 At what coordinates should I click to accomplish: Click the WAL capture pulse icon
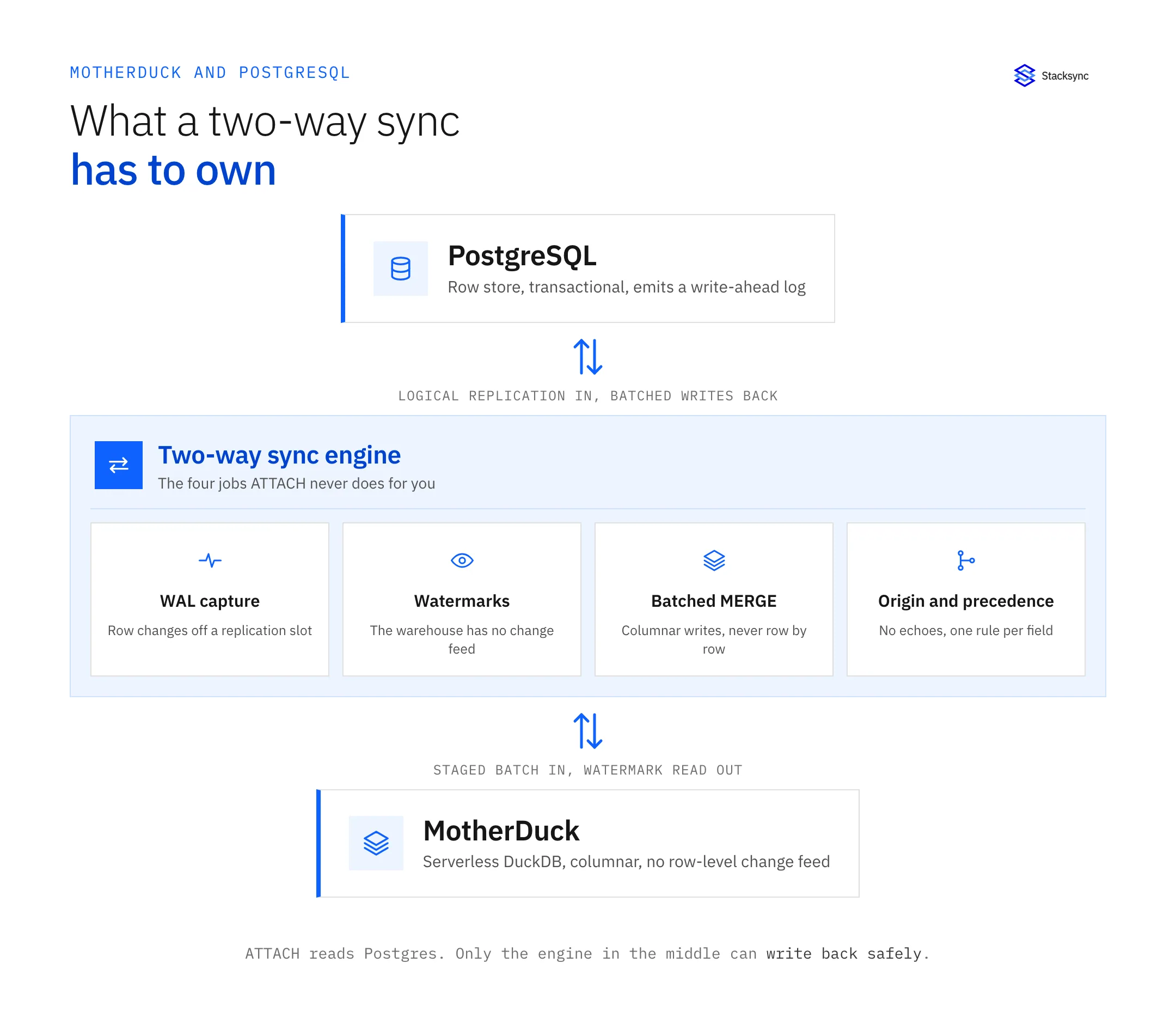(x=210, y=560)
